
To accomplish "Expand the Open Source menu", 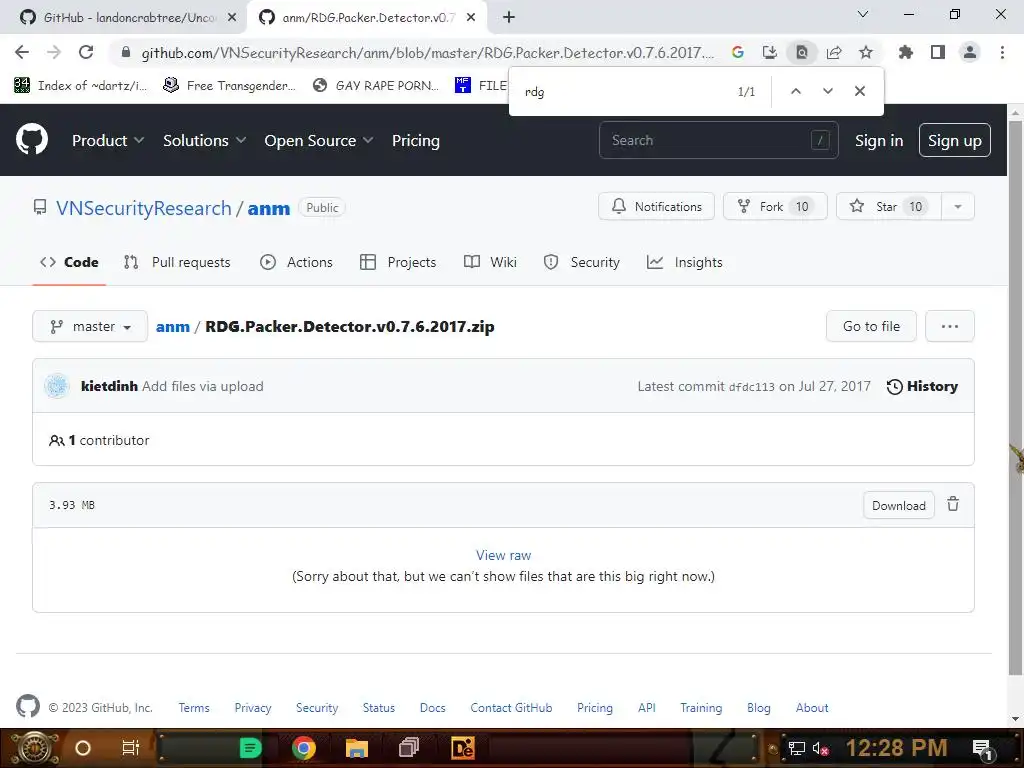I will tap(319, 140).
